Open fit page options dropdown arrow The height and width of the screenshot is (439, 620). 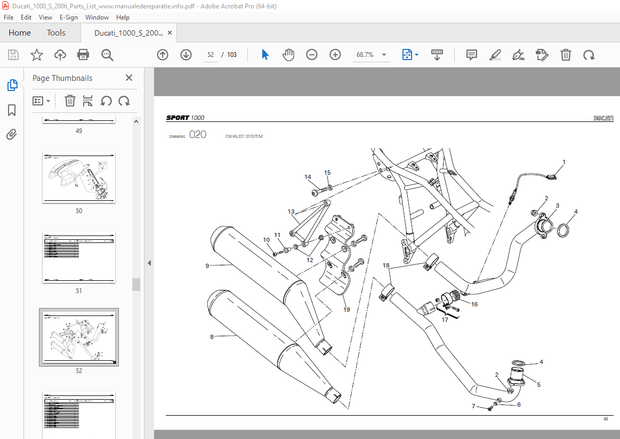point(416,55)
